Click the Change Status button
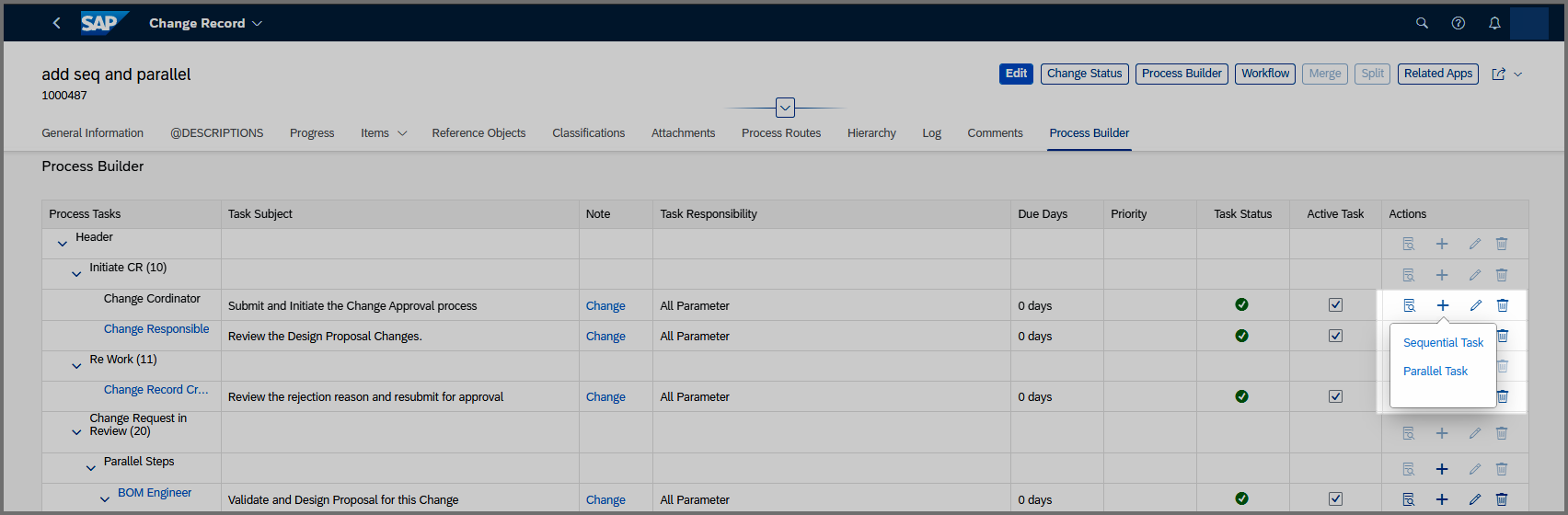Viewport: 1568px width, 515px height. pyautogui.click(x=1084, y=74)
